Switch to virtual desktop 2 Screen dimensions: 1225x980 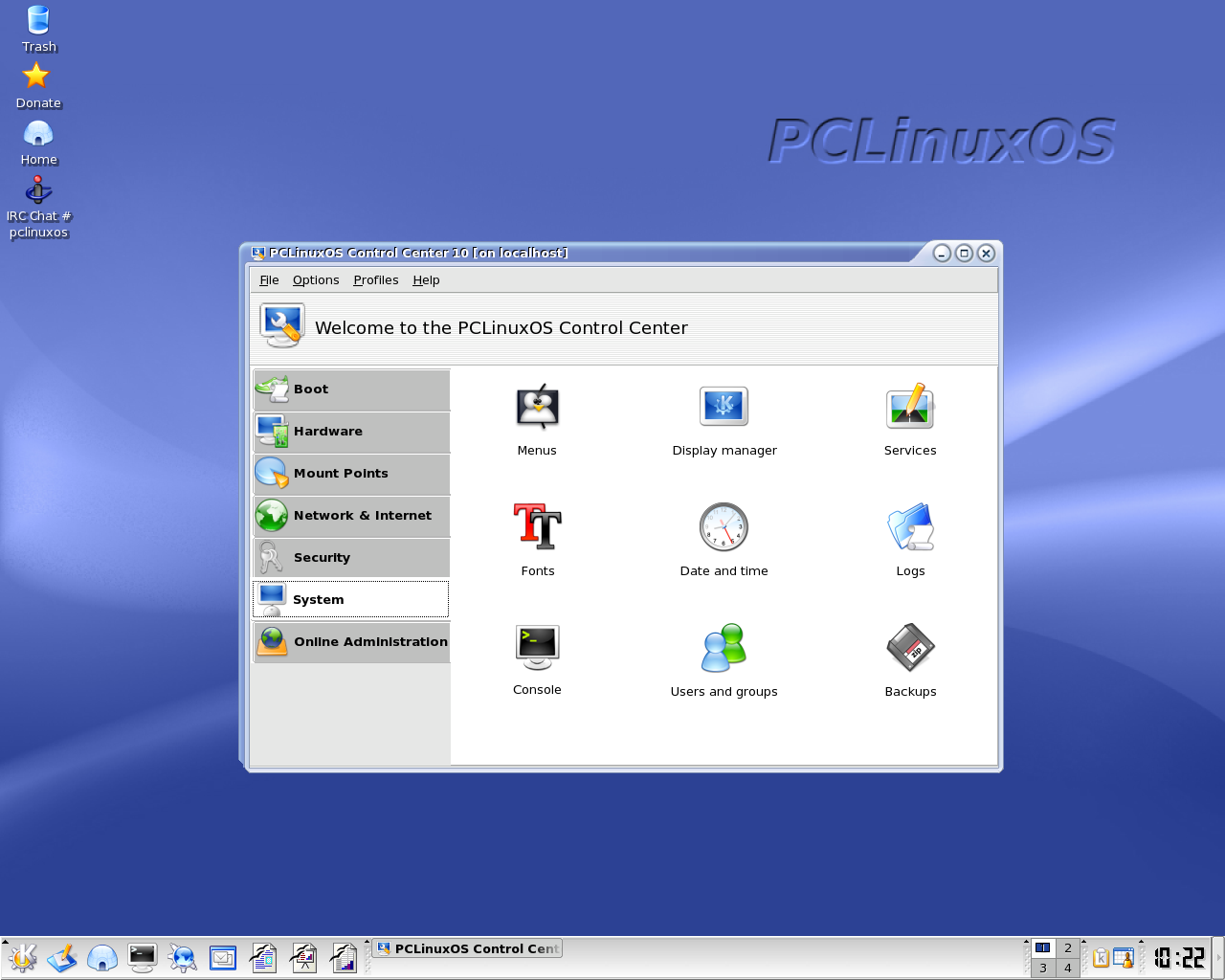coord(1068,948)
